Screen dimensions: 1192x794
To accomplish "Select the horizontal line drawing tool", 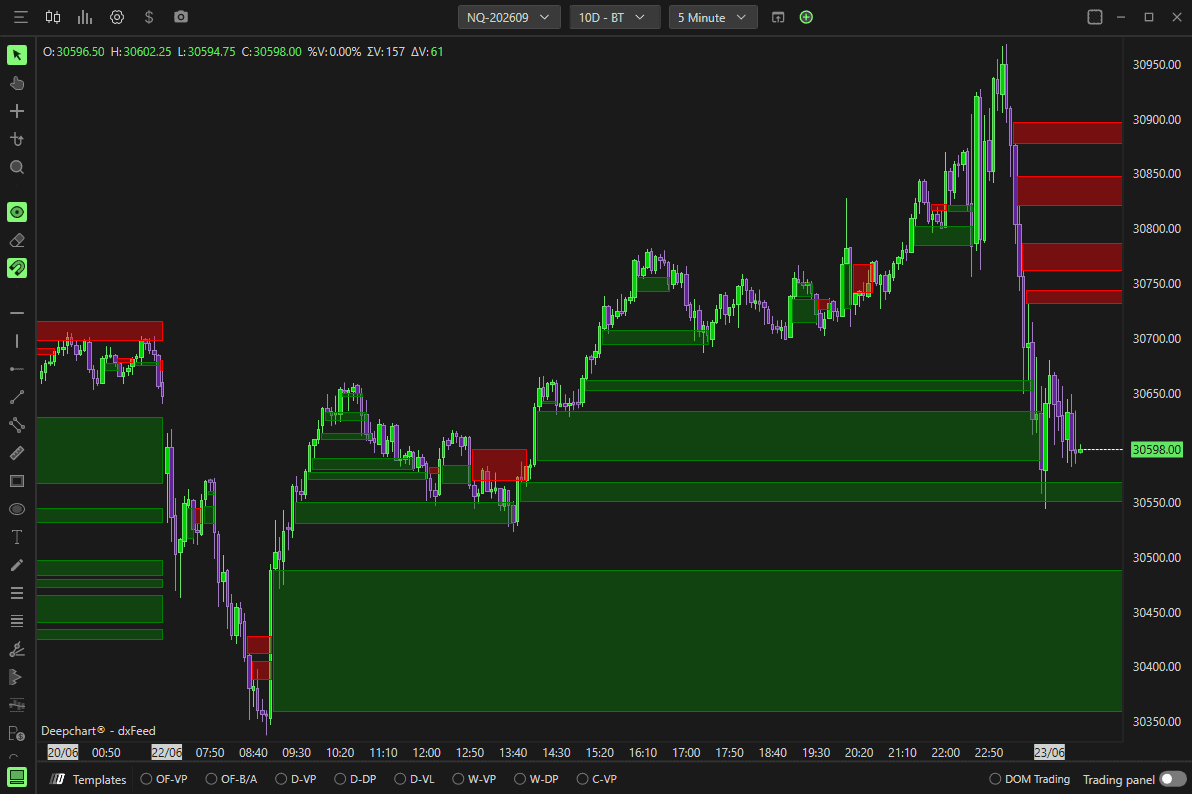I will click(17, 313).
